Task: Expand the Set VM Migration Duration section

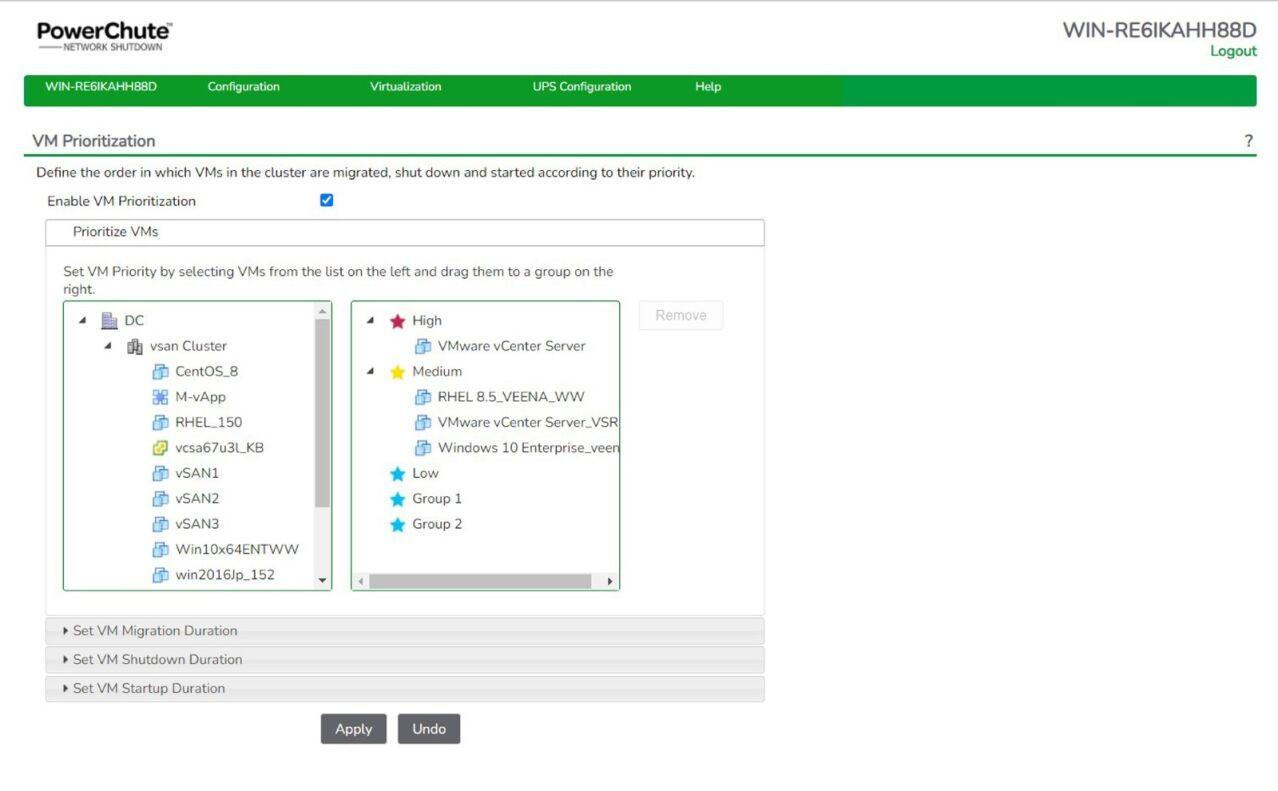Action: [155, 631]
